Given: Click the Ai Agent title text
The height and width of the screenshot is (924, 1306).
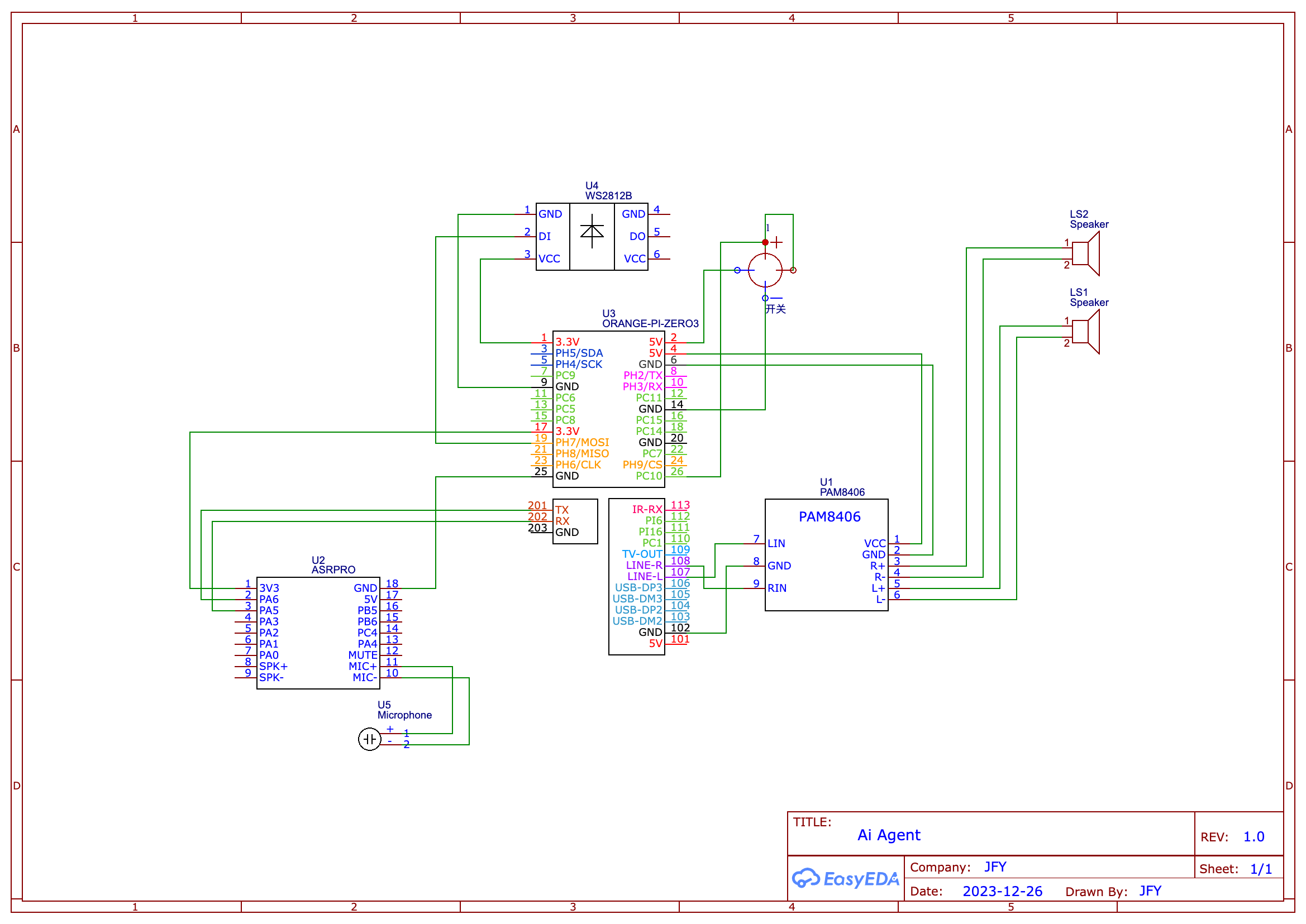Looking at the screenshot, I should tap(888, 835).
